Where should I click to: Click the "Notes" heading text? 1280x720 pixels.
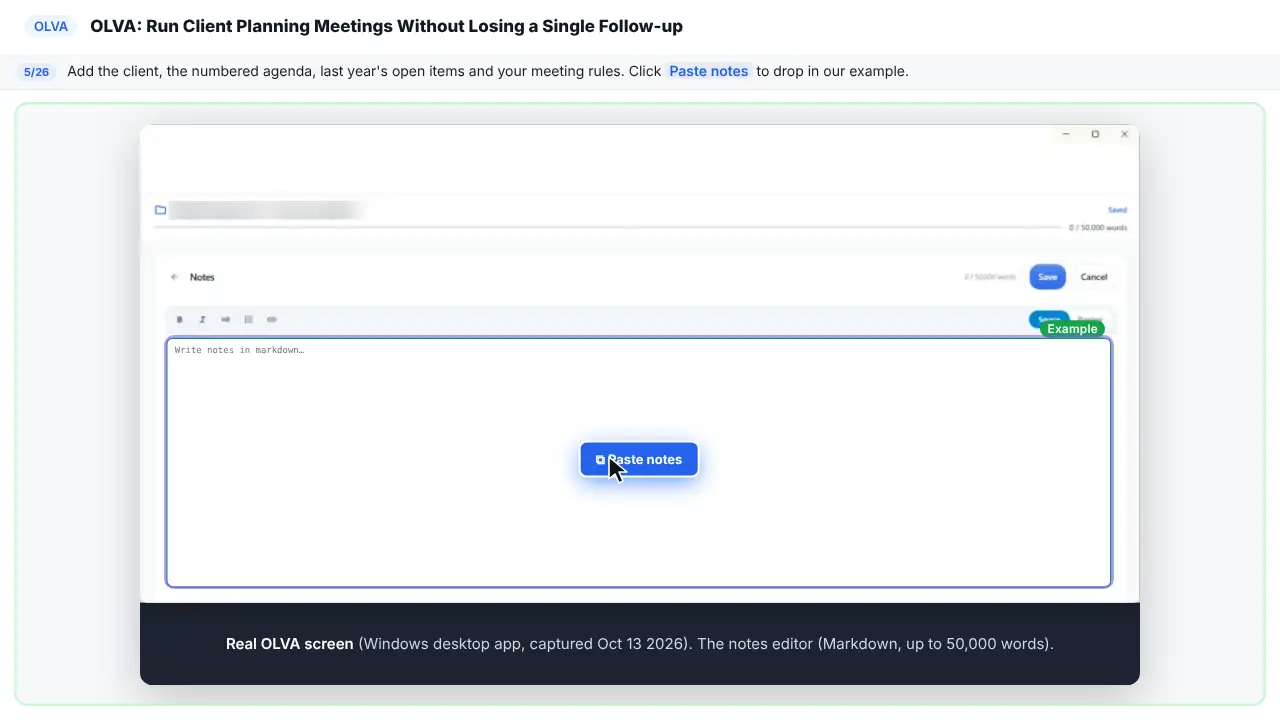(202, 277)
